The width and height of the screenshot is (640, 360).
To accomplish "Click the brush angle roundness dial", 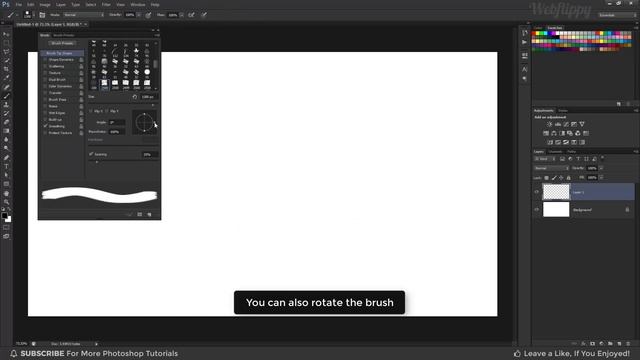I will (x=144, y=122).
